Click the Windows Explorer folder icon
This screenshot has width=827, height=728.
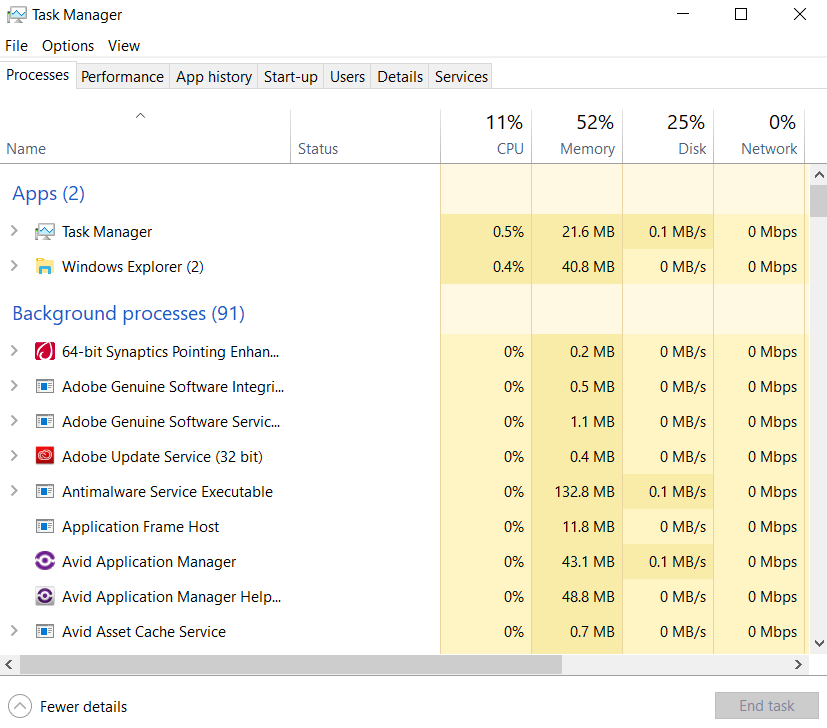point(45,266)
